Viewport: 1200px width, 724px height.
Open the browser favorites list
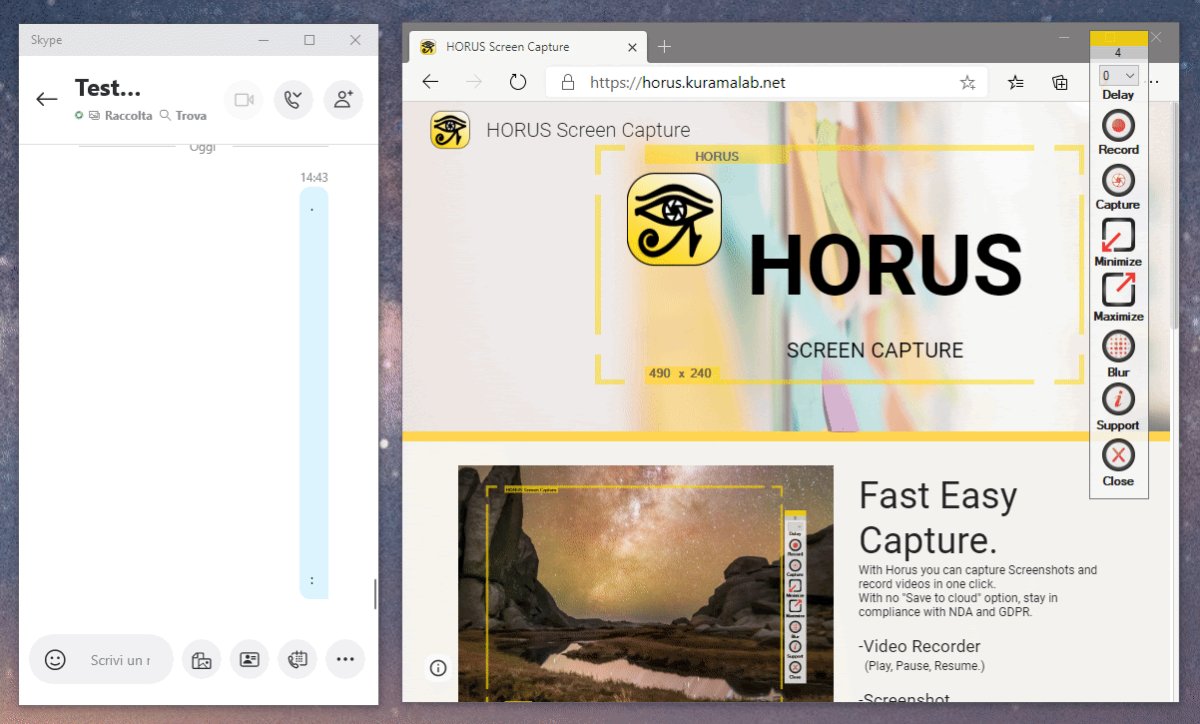tap(1015, 83)
